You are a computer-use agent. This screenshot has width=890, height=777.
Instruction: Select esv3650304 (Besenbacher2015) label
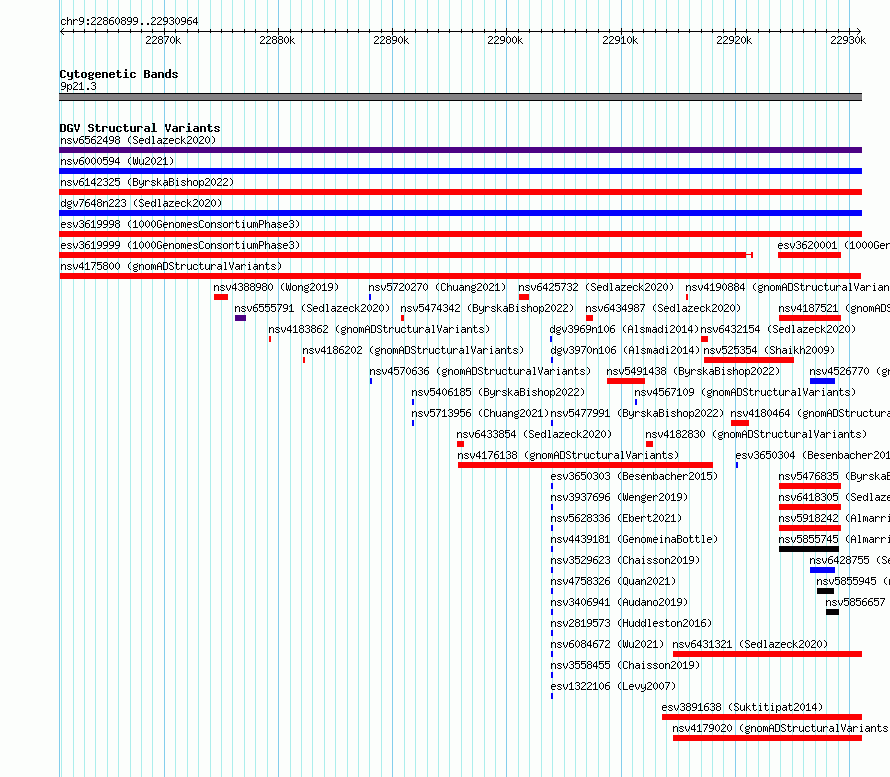coord(812,455)
